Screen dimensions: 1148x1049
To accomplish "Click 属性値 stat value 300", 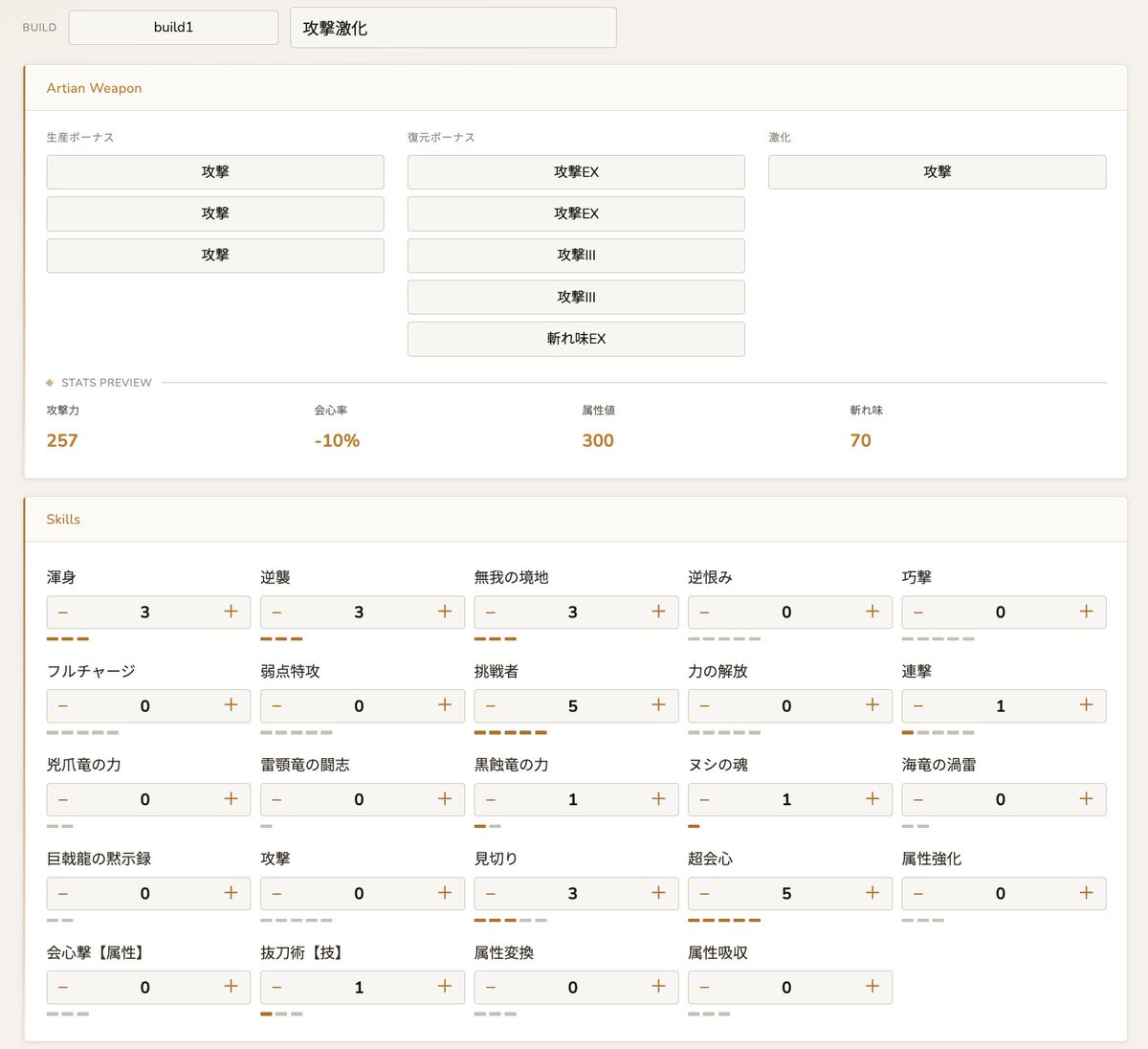I will click(598, 440).
